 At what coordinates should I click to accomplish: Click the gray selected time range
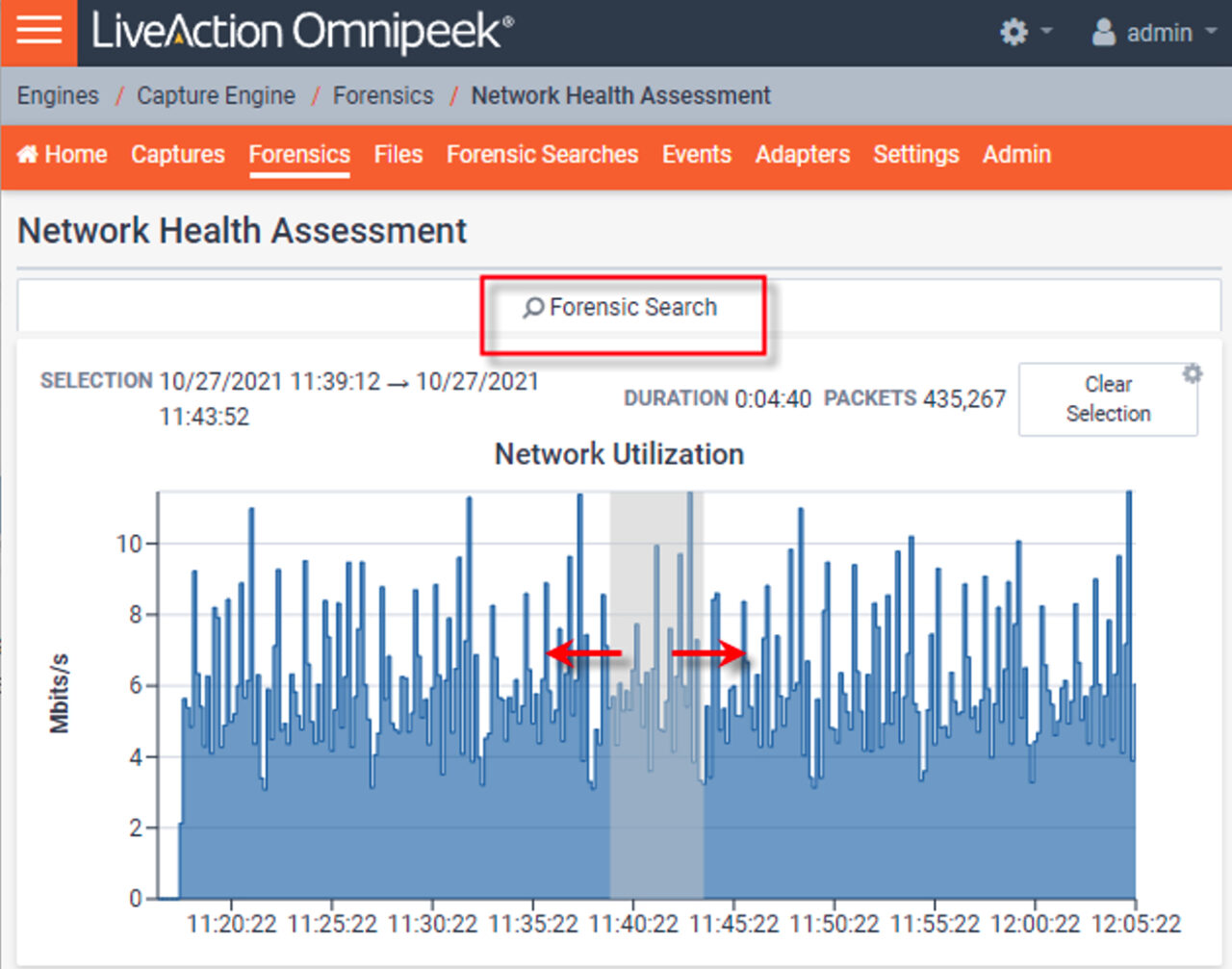[x=656, y=789]
